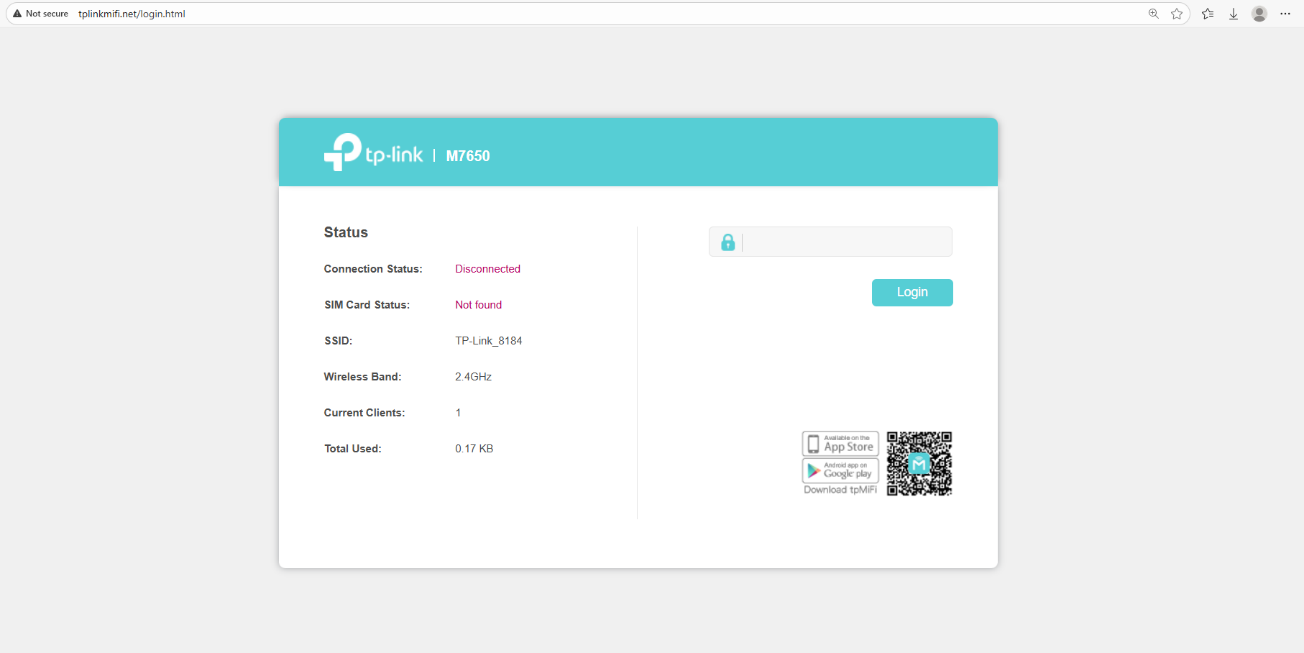Click the browser profile avatar icon
This screenshot has width=1304, height=653.
pyautogui.click(x=1259, y=14)
